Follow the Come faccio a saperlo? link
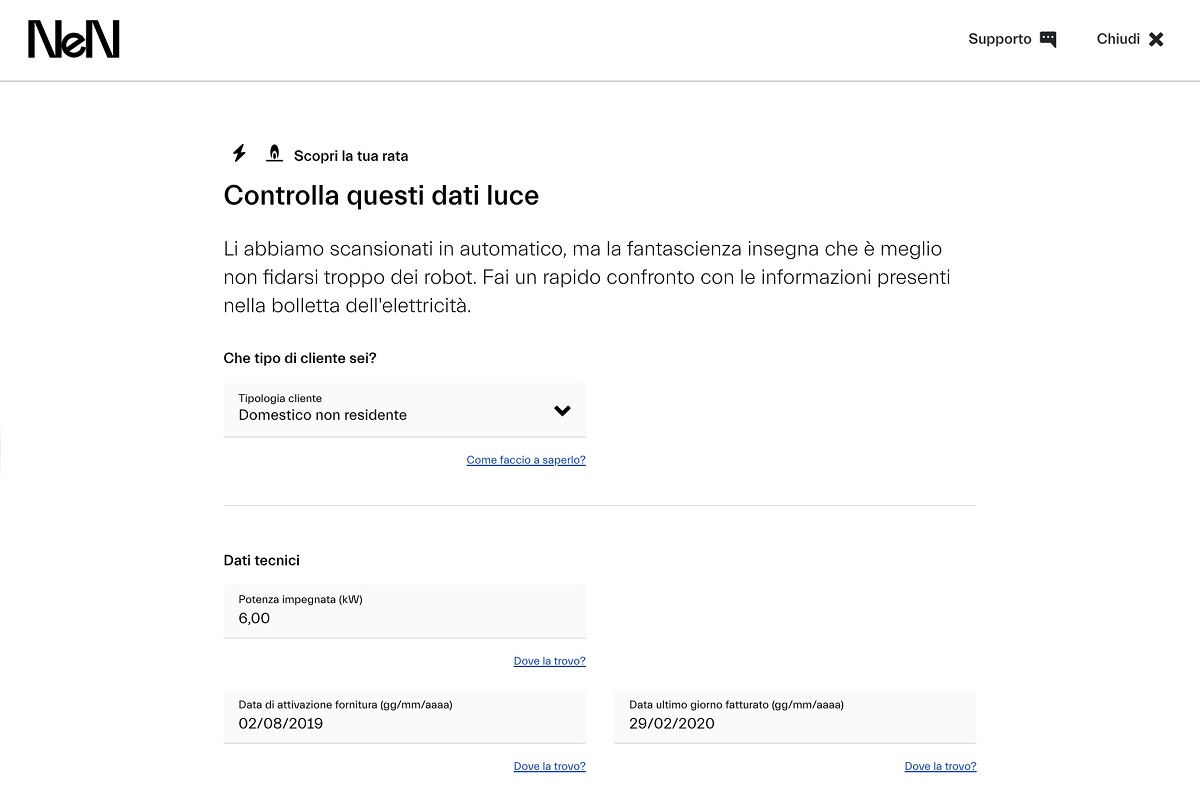 click(526, 460)
